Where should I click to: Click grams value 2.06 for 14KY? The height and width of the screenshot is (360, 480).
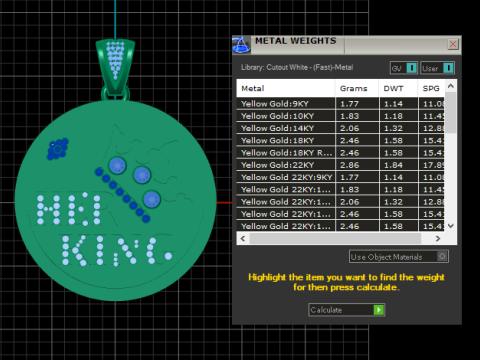[350, 128]
